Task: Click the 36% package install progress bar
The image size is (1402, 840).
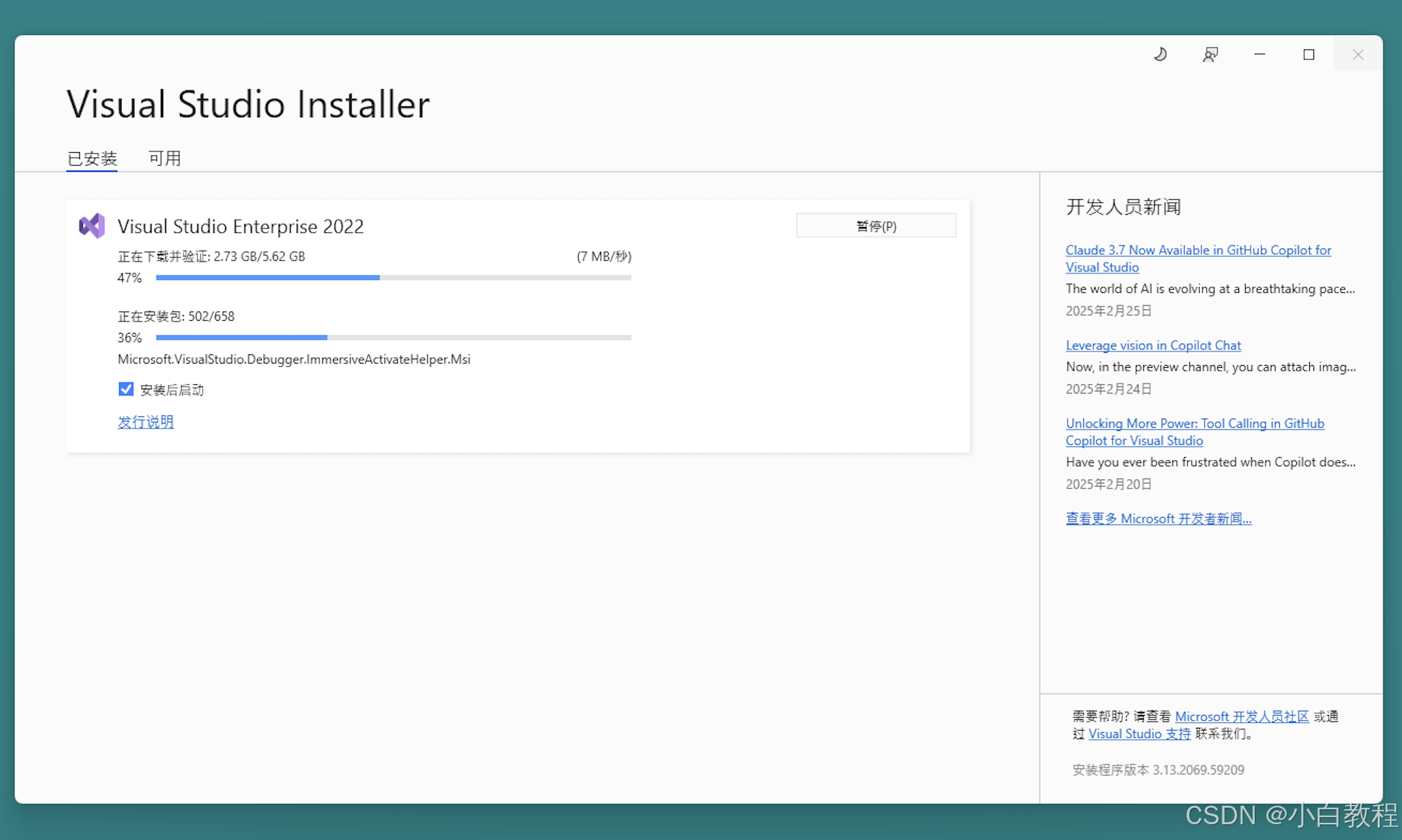Action: point(393,337)
